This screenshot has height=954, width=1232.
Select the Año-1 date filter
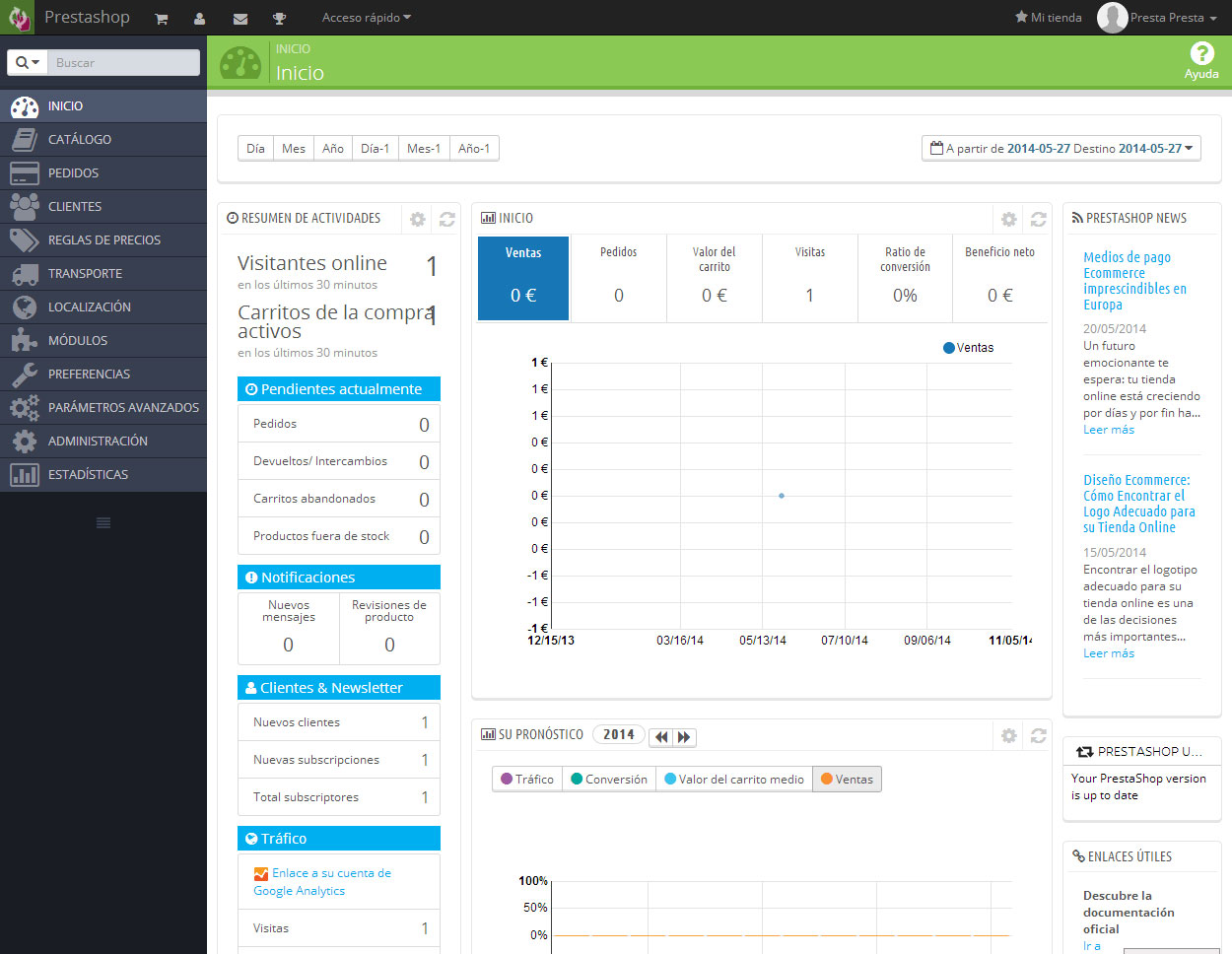[474, 149]
